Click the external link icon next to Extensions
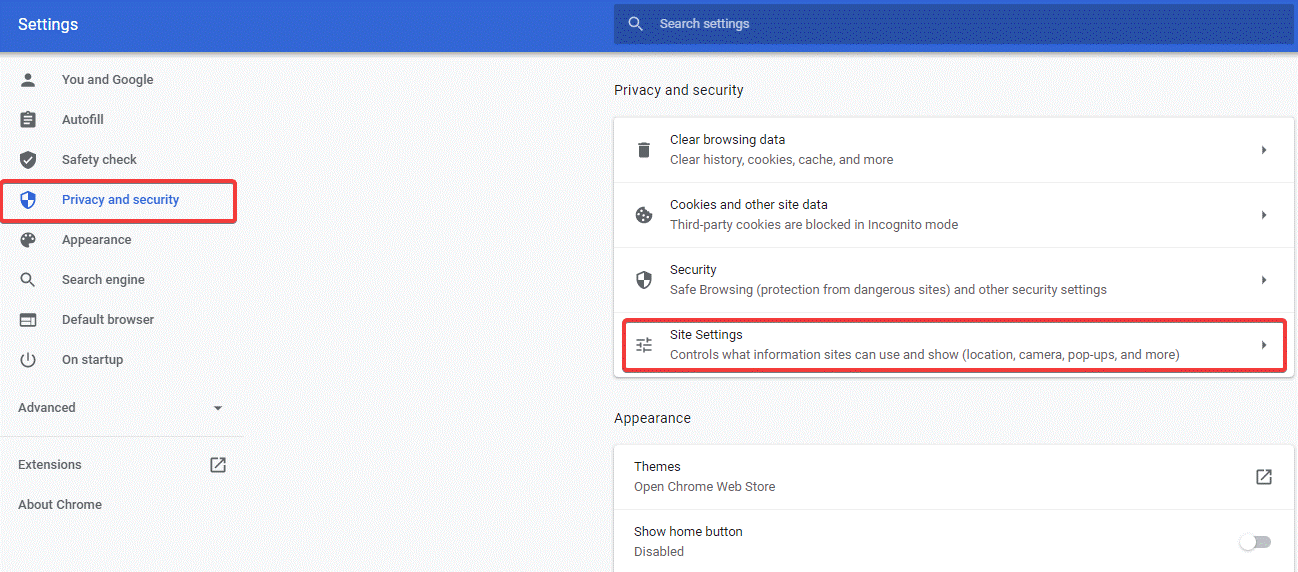Image resolution: width=1298 pixels, height=572 pixels. pos(218,465)
